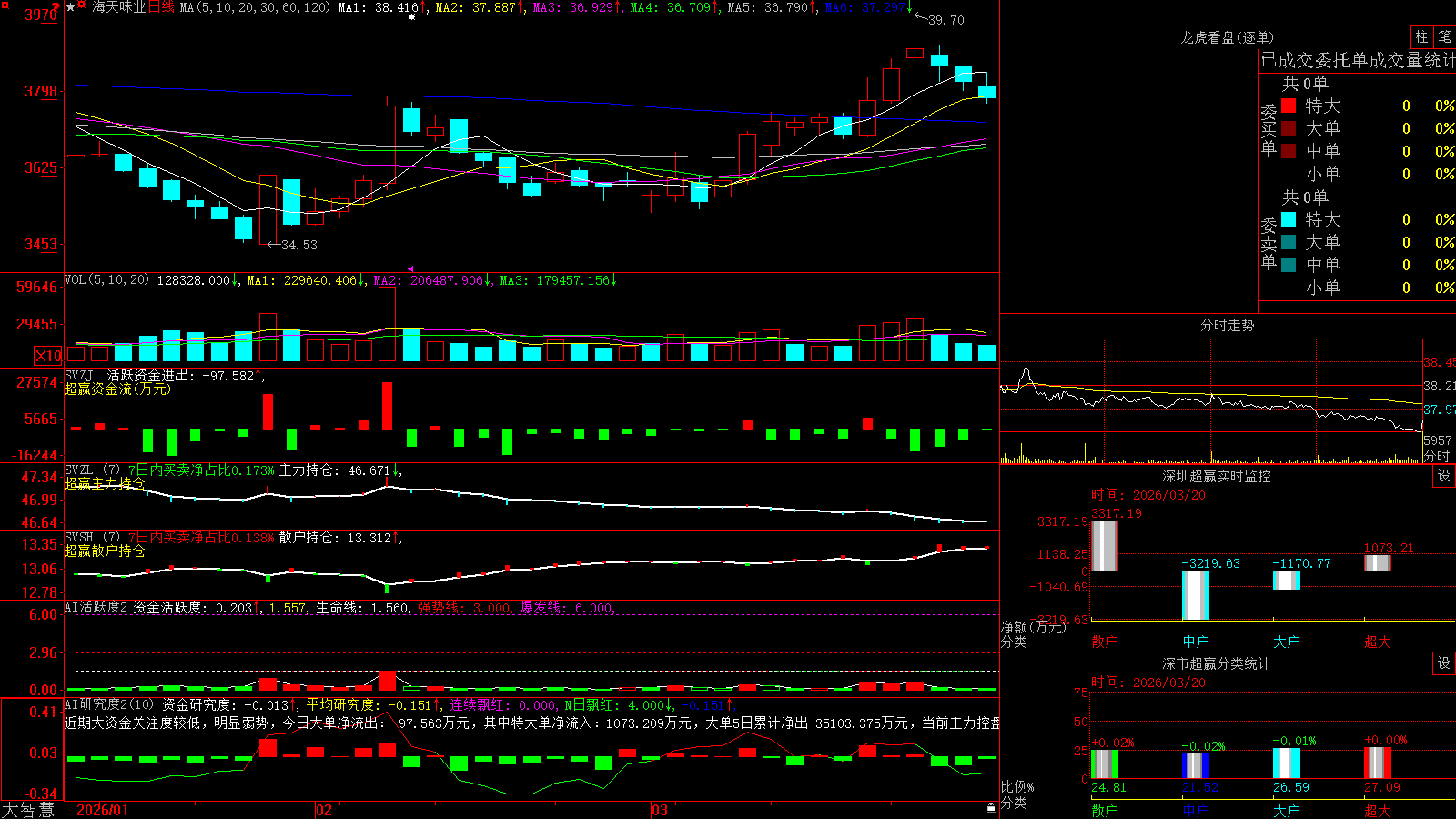This screenshot has height=819, width=1456.
Task: Click the SVZJ indicator name
Action: click(x=78, y=375)
